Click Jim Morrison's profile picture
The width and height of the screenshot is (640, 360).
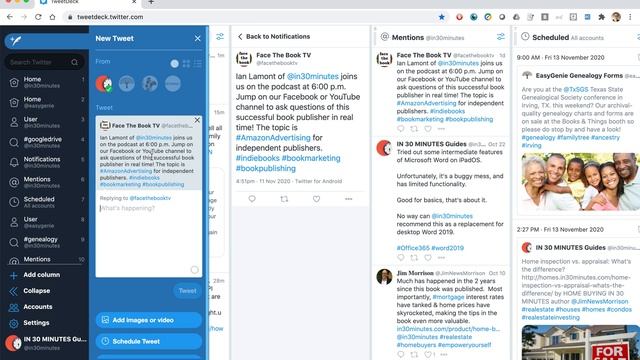(384, 277)
